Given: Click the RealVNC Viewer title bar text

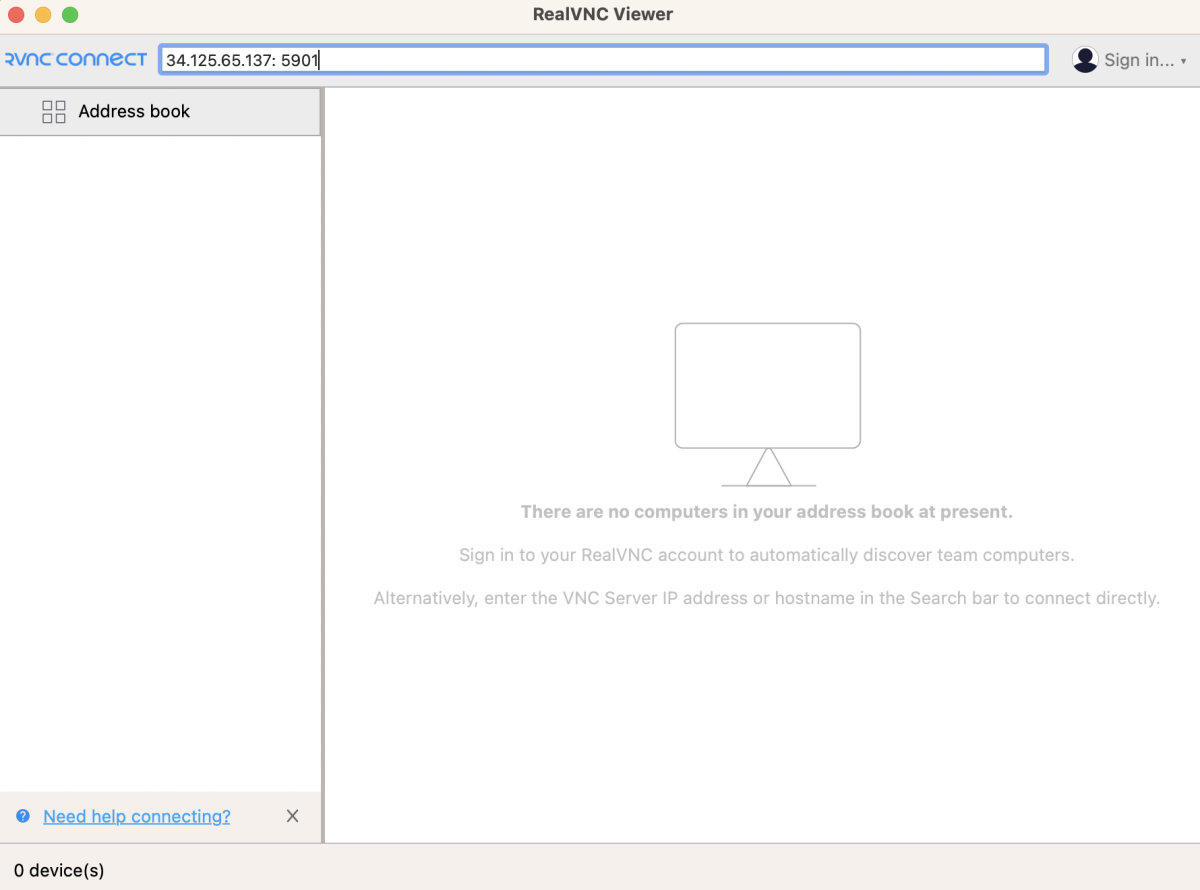Looking at the screenshot, I should point(603,14).
